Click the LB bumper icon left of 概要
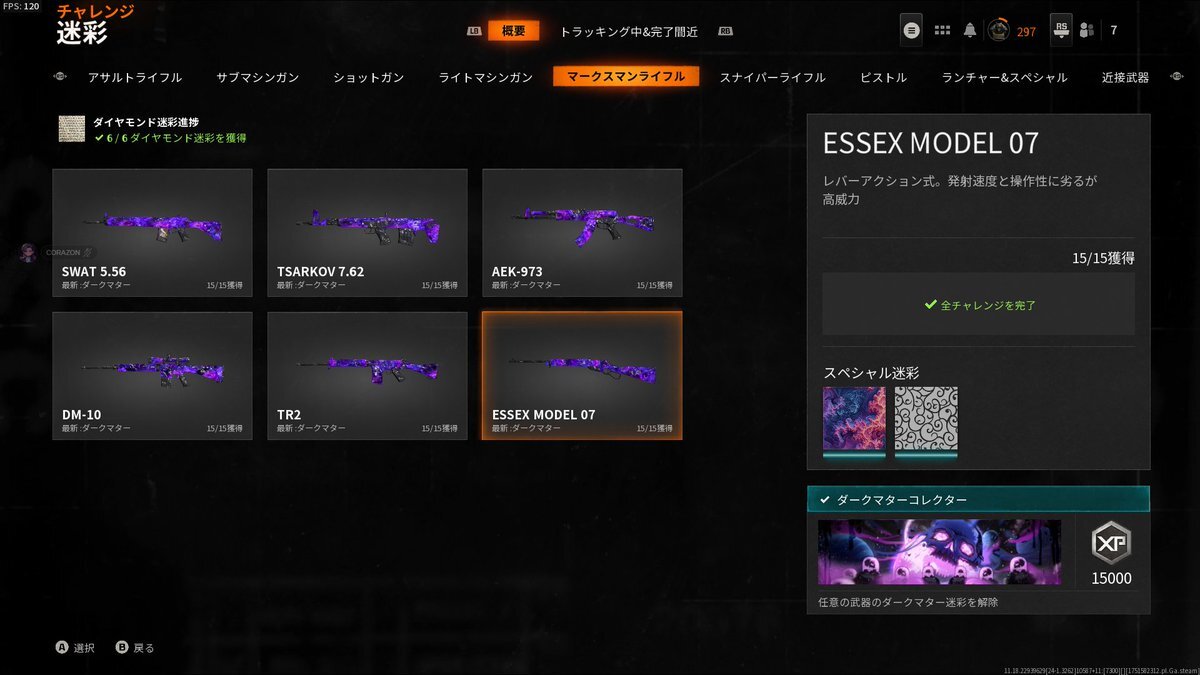 474,31
